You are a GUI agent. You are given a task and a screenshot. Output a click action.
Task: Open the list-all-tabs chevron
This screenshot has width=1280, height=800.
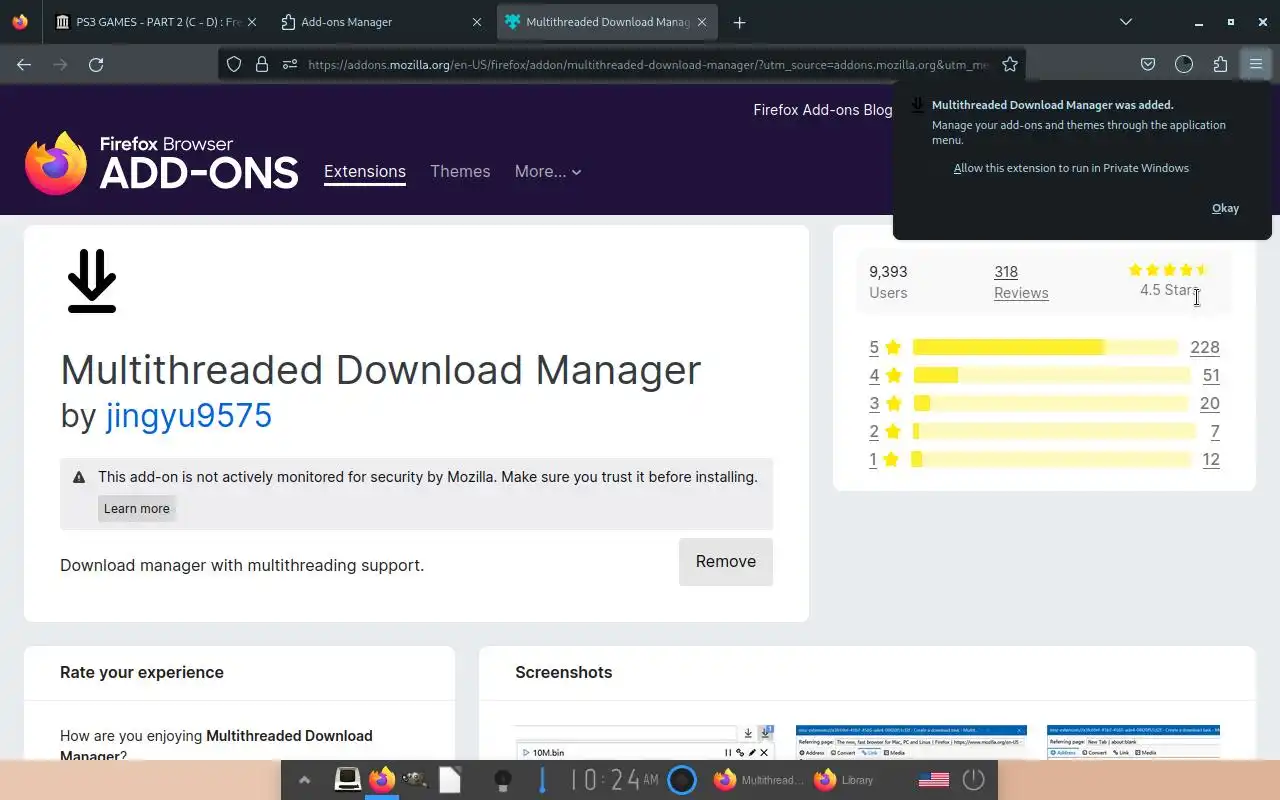coord(1126,22)
